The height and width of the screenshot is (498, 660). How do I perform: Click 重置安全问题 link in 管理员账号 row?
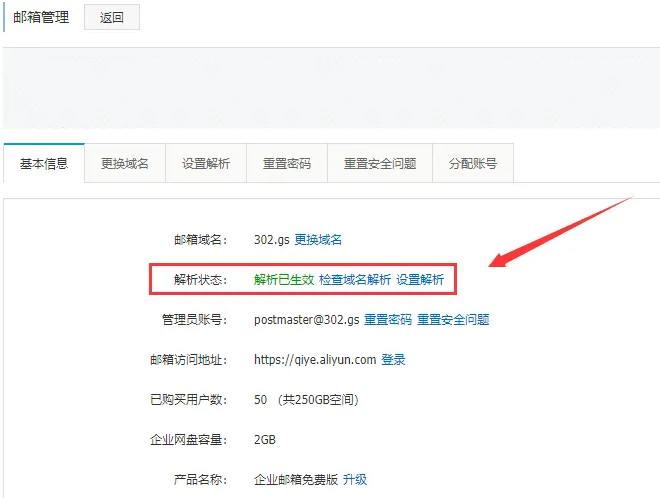(x=453, y=320)
